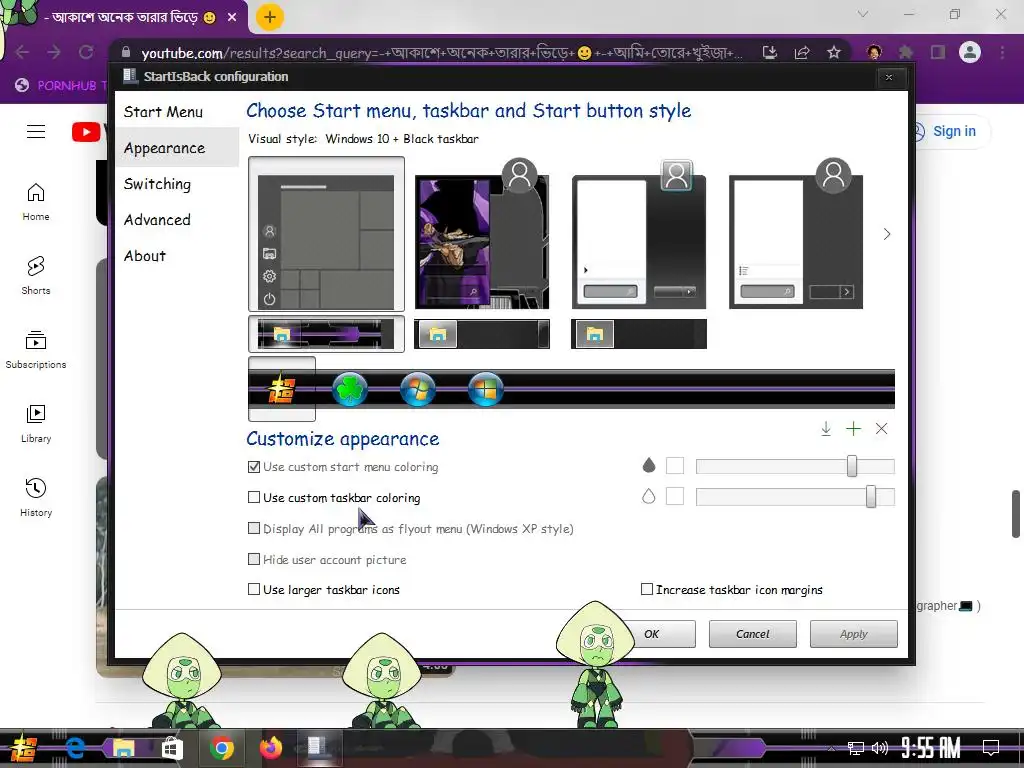Open Chrome tab search dropdown arrow
Viewport: 1024px width, 768px height.
(x=863, y=14)
